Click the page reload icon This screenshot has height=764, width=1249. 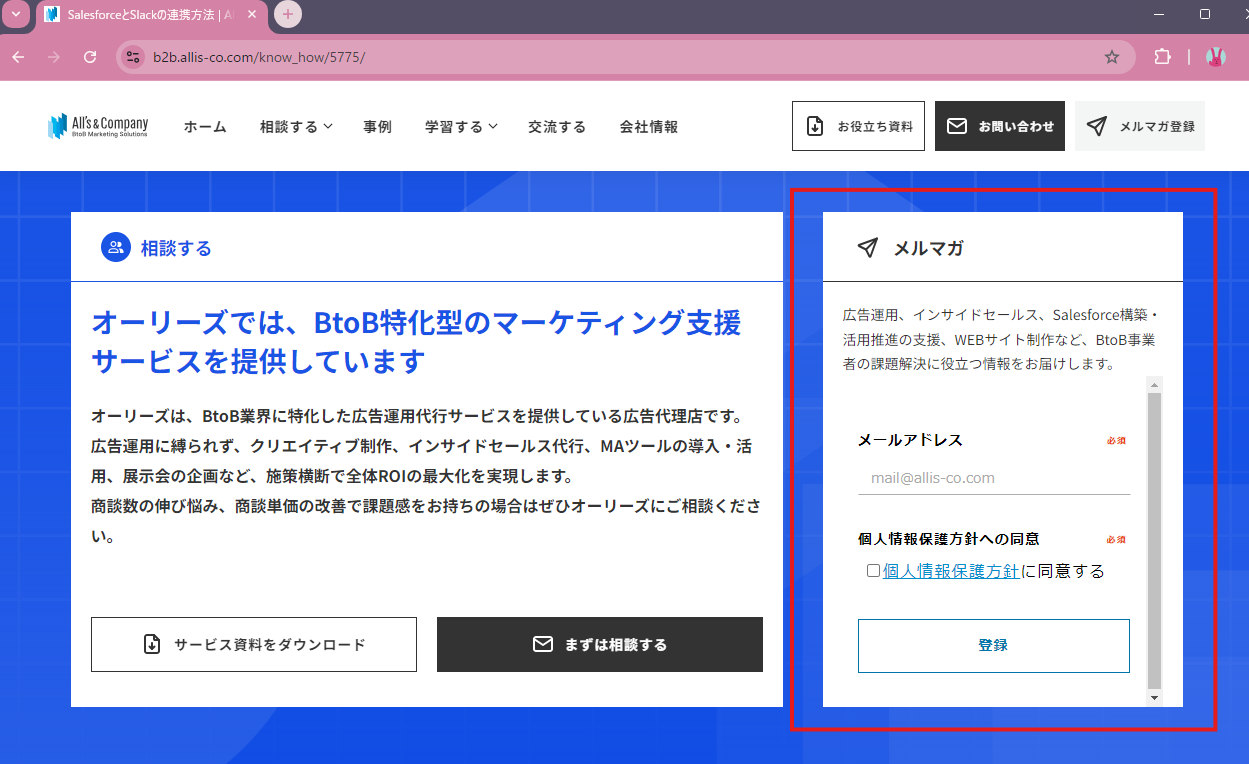coord(90,58)
